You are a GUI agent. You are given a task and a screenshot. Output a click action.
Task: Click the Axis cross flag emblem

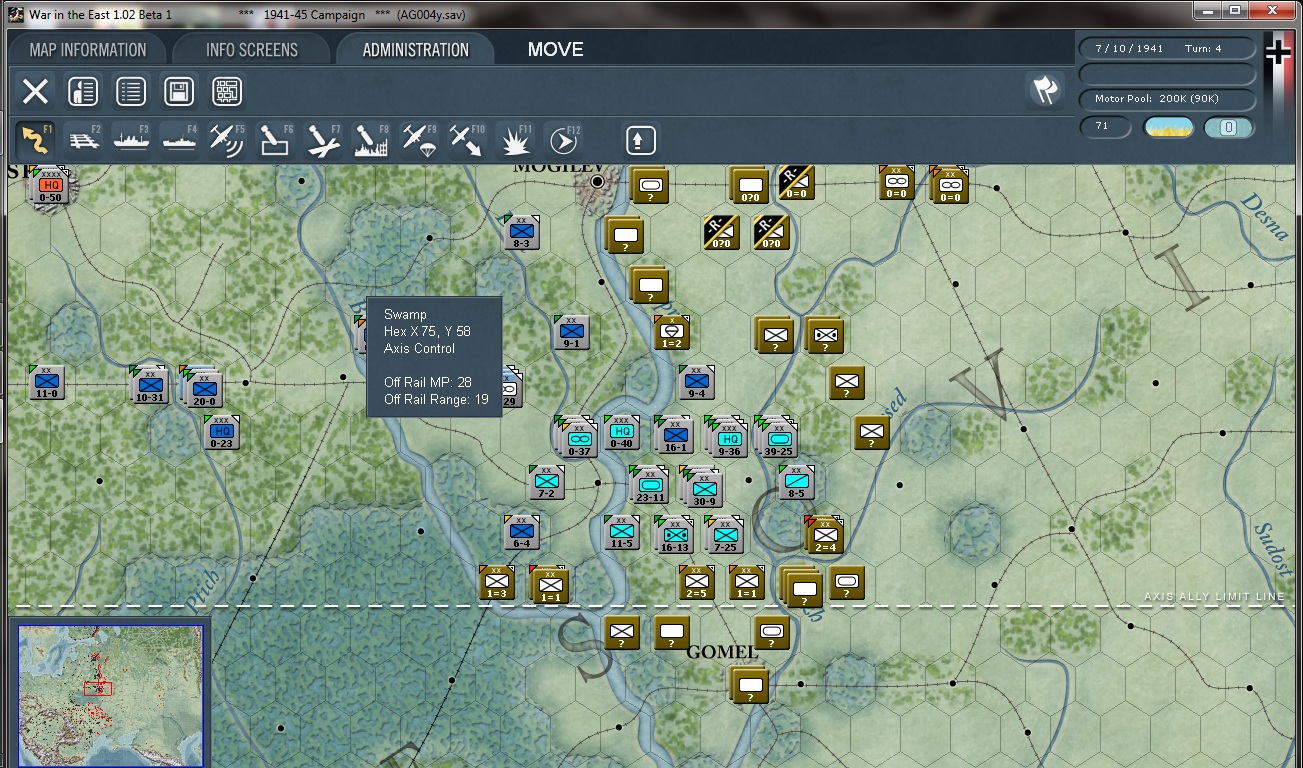tap(1278, 52)
